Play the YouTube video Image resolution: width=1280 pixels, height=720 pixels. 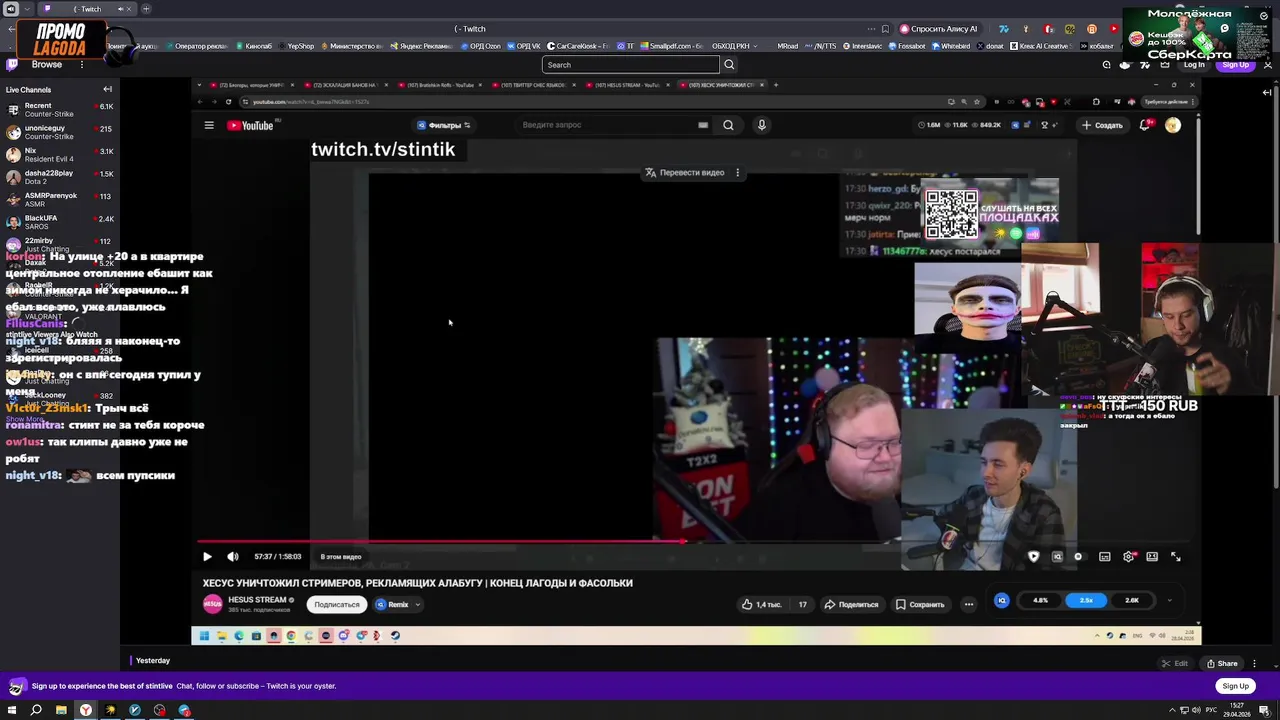207,557
